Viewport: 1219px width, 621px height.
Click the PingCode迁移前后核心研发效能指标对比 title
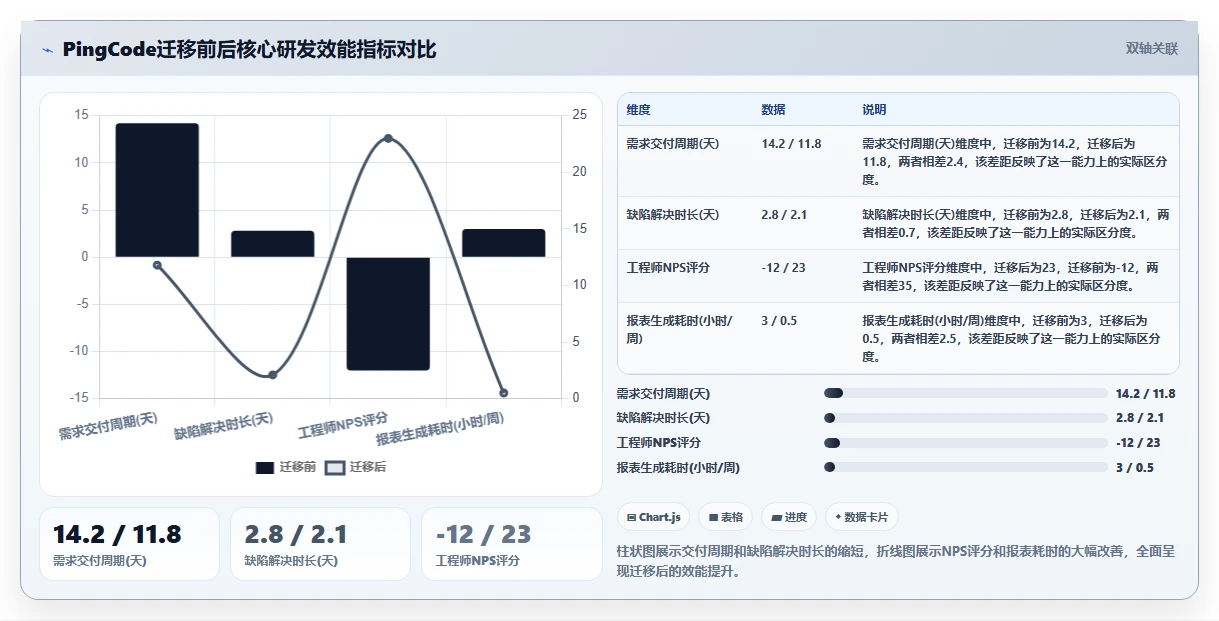coord(249,49)
